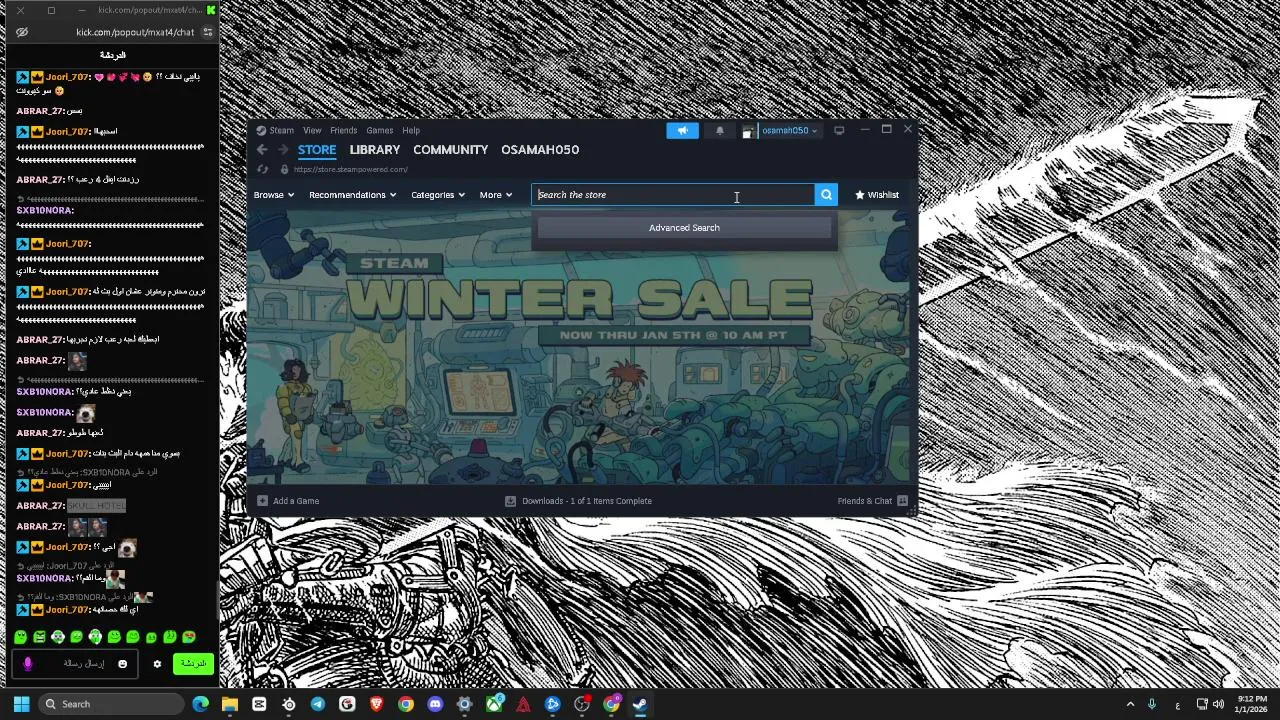
Task: Switch the tray keyboard input language
Action: (1177, 704)
